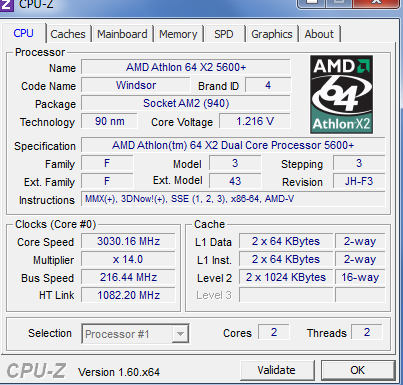Confirm with the OK button
The width and height of the screenshot is (403, 385).
click(358, 370)
